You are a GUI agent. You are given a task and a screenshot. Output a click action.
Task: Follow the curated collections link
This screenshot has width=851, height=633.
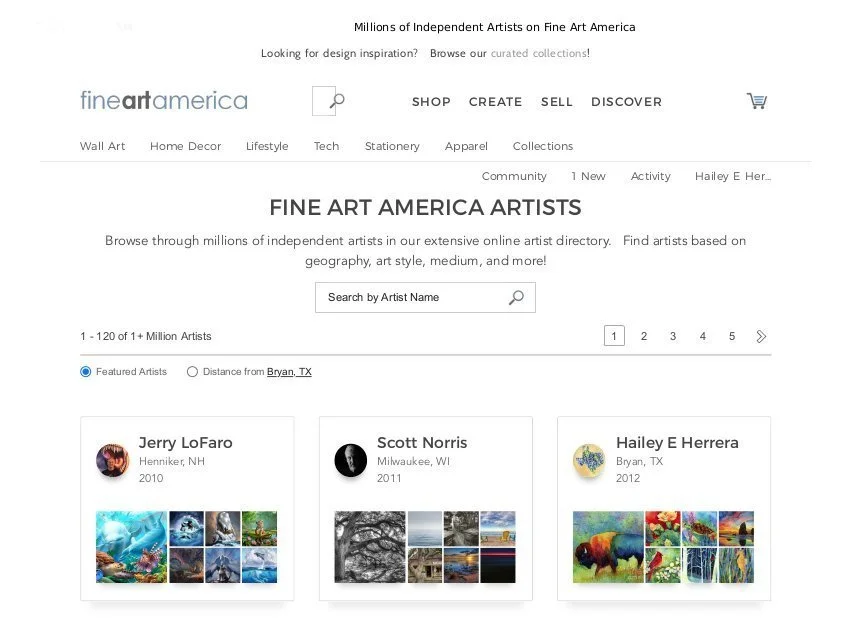coord(538,53)
